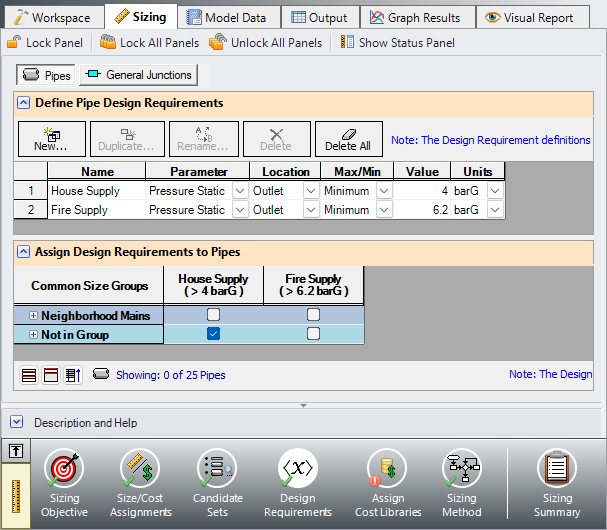
Task: Open Assign Cost Libraries panel
Action: click(388, 482)
